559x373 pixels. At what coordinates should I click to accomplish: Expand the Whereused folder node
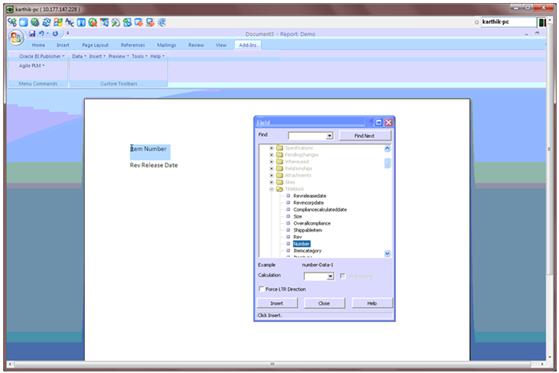(271, 162)
